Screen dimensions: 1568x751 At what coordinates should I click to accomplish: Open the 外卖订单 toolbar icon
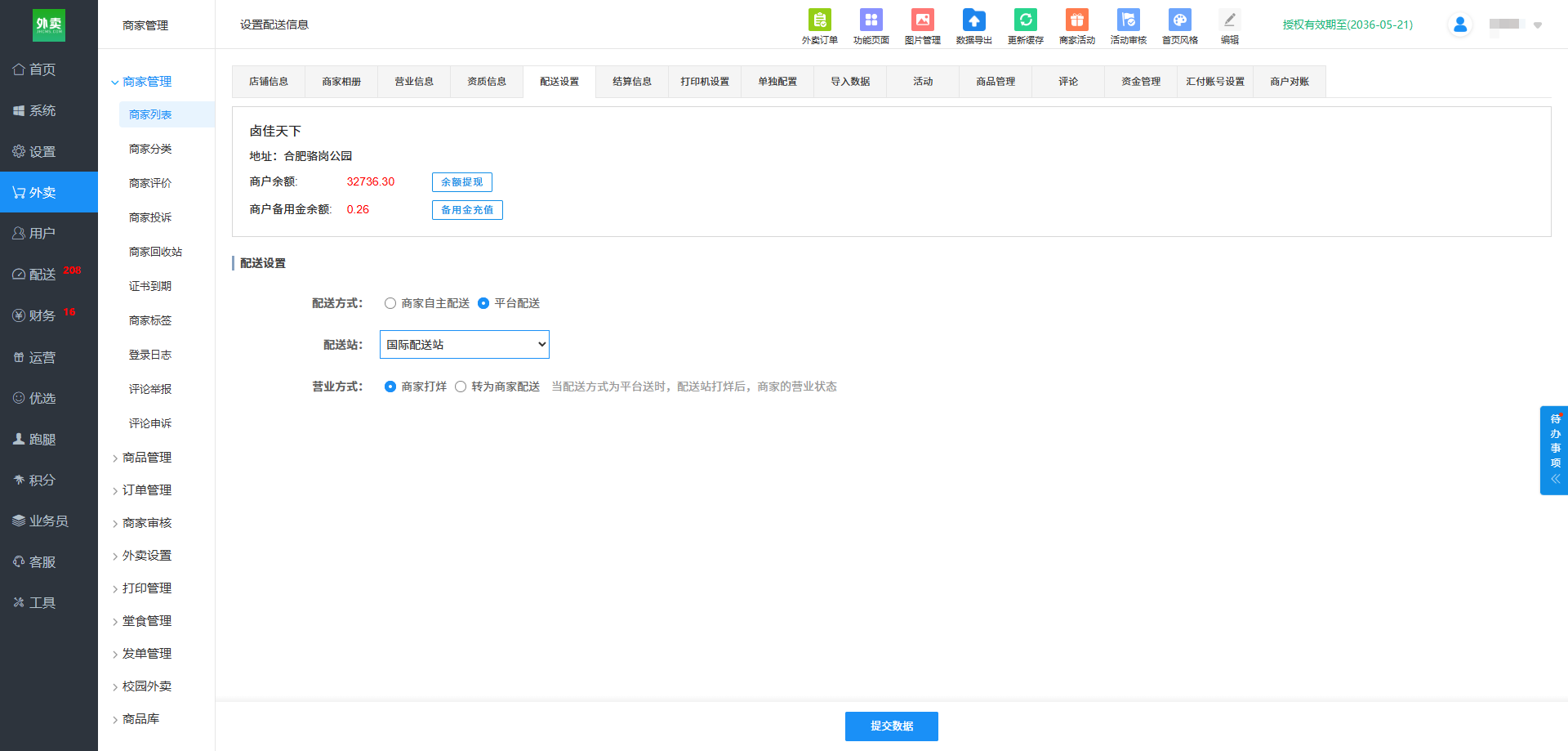(x=819, y=26)
